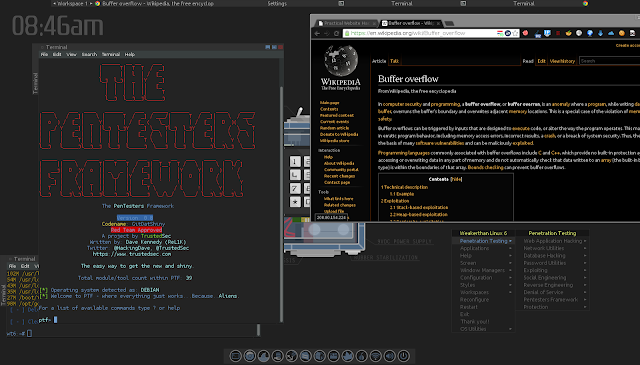Click Workspace 1 label in the top bar
Image resolution: width=640 pixels, height=365 pixels.
click(72, 3)
